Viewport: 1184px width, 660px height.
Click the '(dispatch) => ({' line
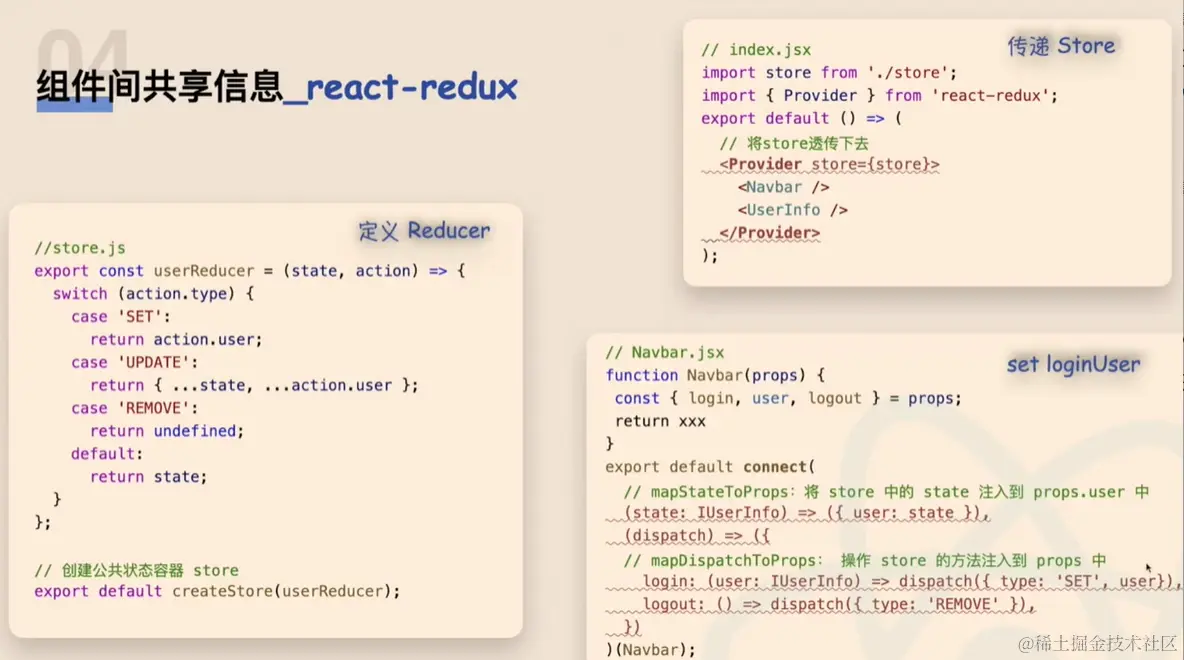coord(696,536)
